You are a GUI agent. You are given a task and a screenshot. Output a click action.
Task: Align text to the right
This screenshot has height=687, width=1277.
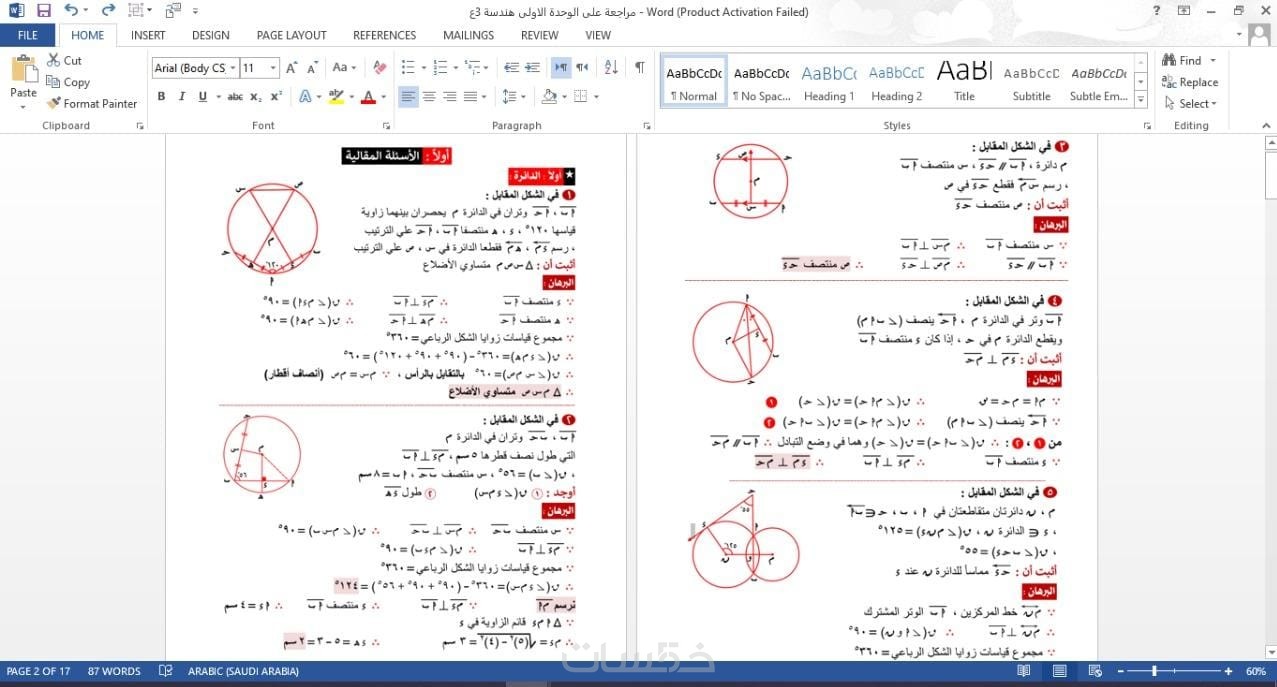point(450,97)
